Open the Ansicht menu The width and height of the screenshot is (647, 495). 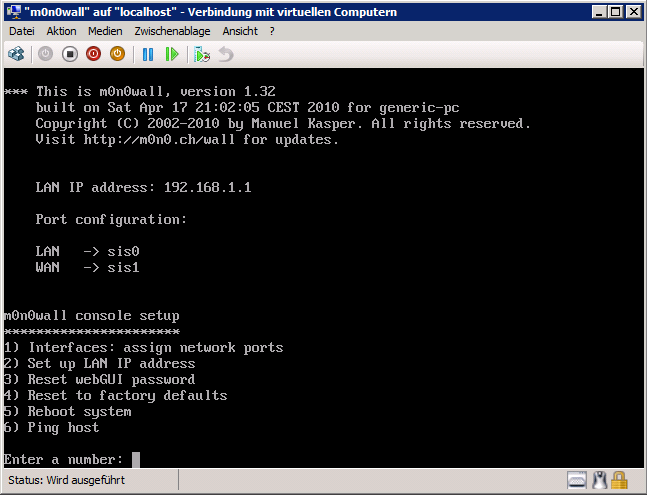pyautogui.click(x=240, y=31)
